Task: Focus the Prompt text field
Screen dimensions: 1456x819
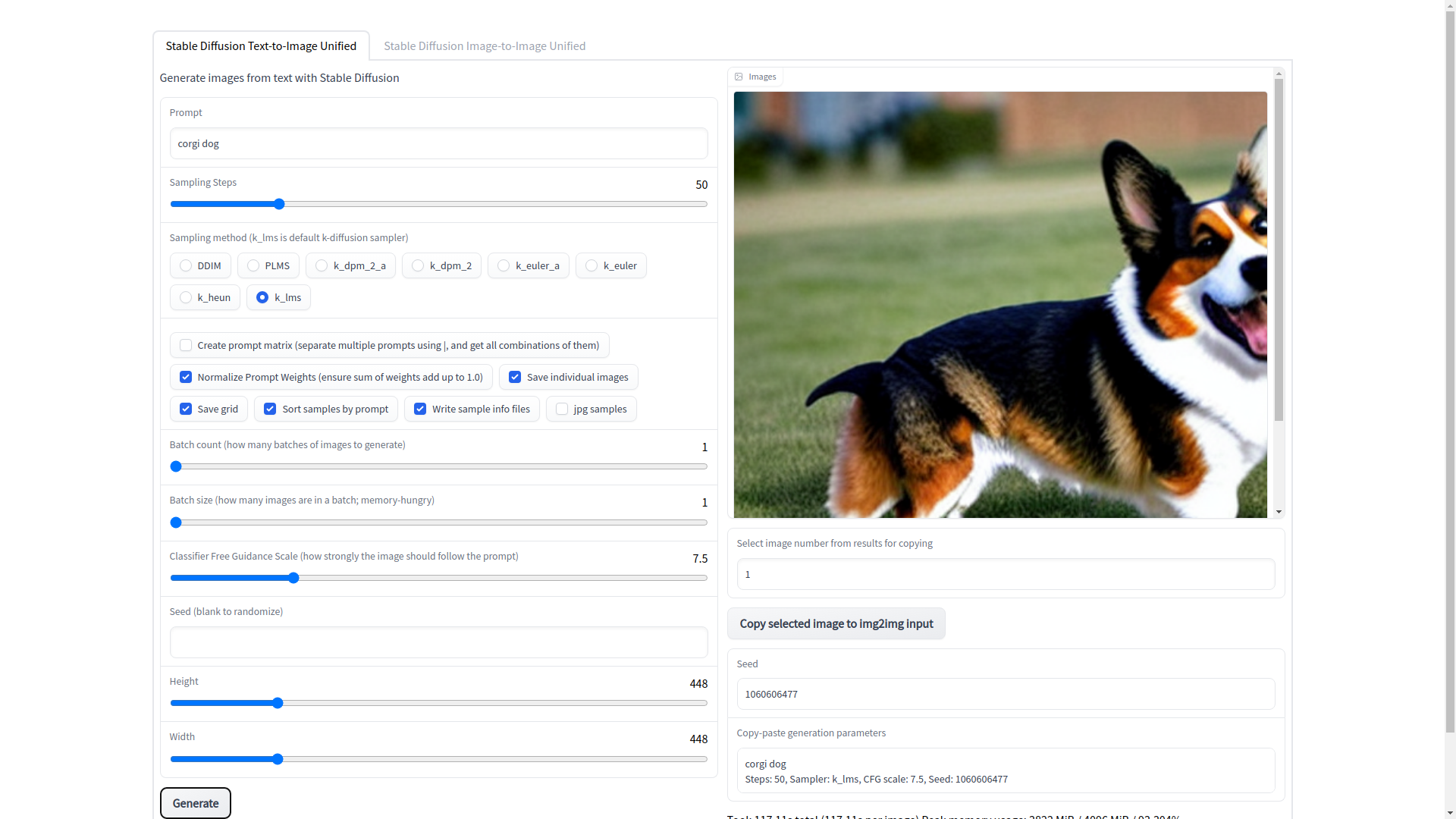Action: 438,143
